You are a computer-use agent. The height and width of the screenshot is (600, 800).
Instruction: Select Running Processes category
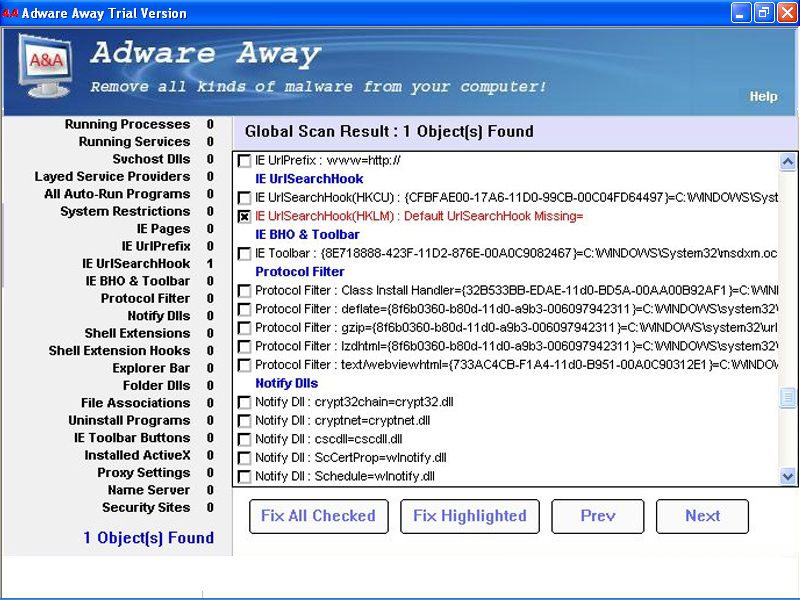pyautogui.click(x=128, y=124)
